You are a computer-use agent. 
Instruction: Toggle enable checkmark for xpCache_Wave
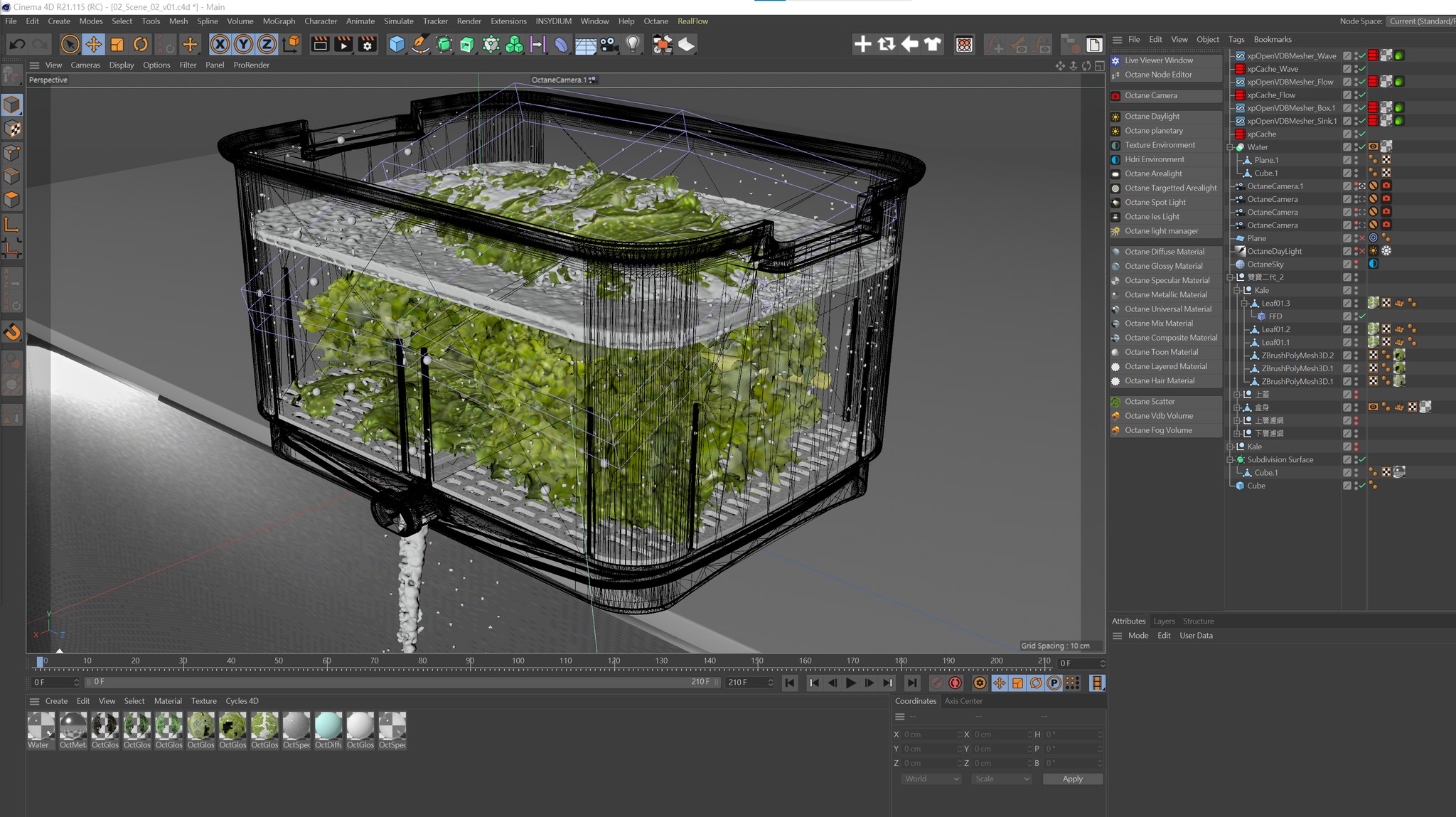click(x=1362, y=69)
